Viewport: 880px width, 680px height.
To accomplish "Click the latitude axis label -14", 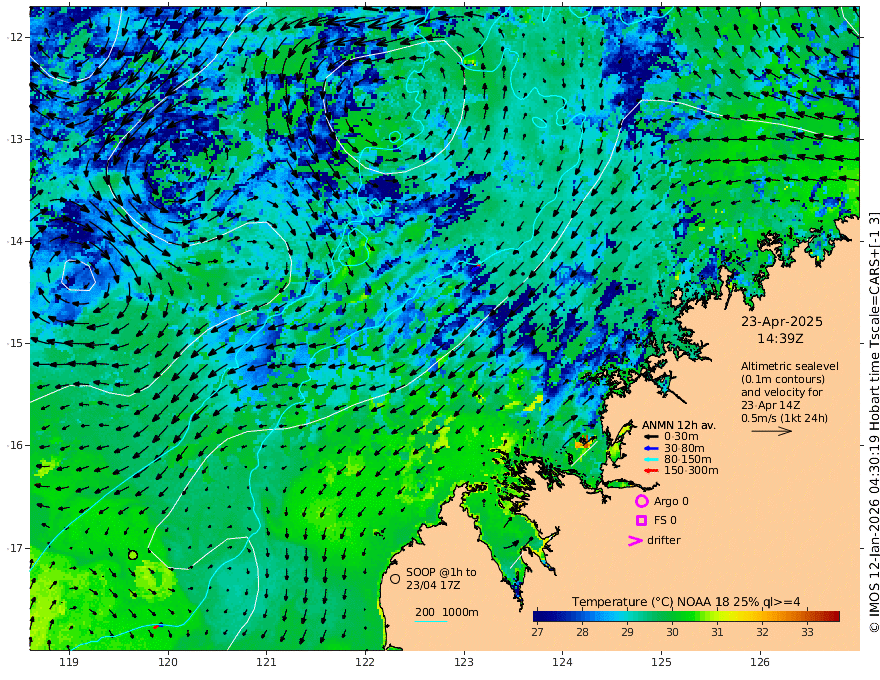I will point(15,241).
